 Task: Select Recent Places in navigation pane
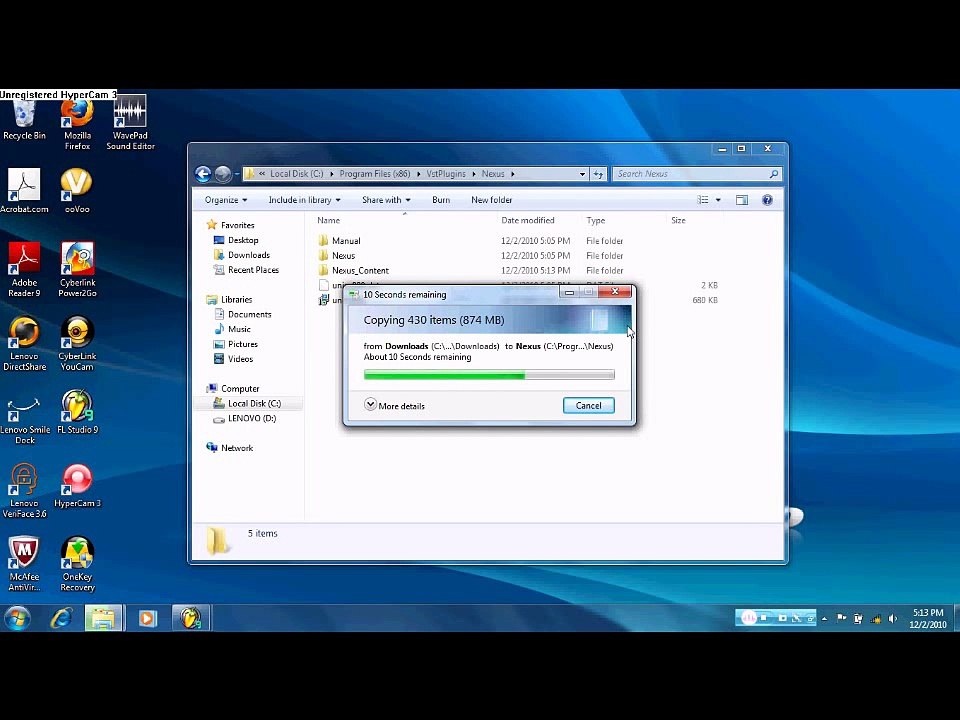tap(246, 269)
